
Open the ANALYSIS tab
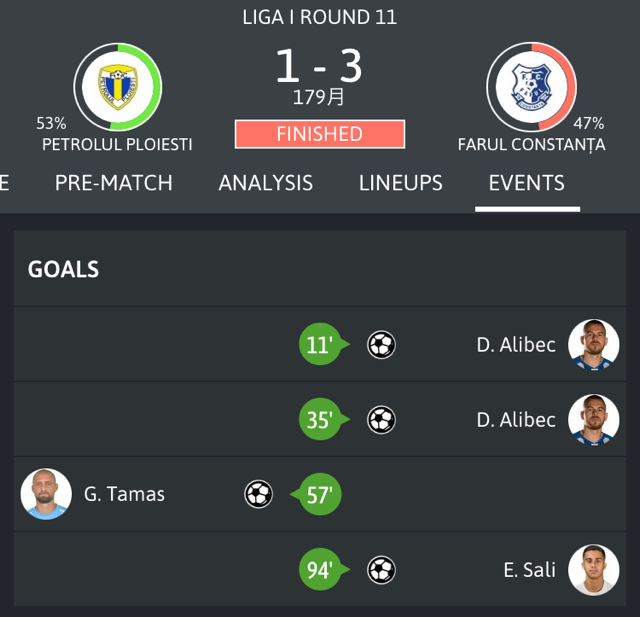266,183
